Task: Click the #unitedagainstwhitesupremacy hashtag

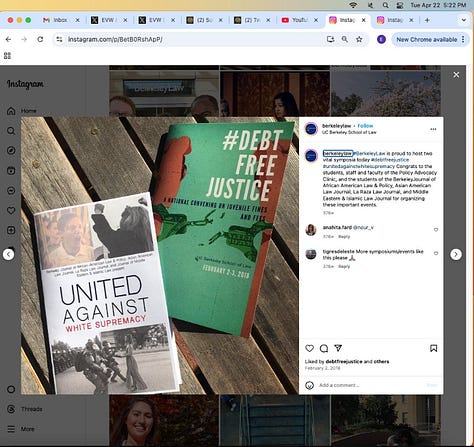Action: click(359, 166)
